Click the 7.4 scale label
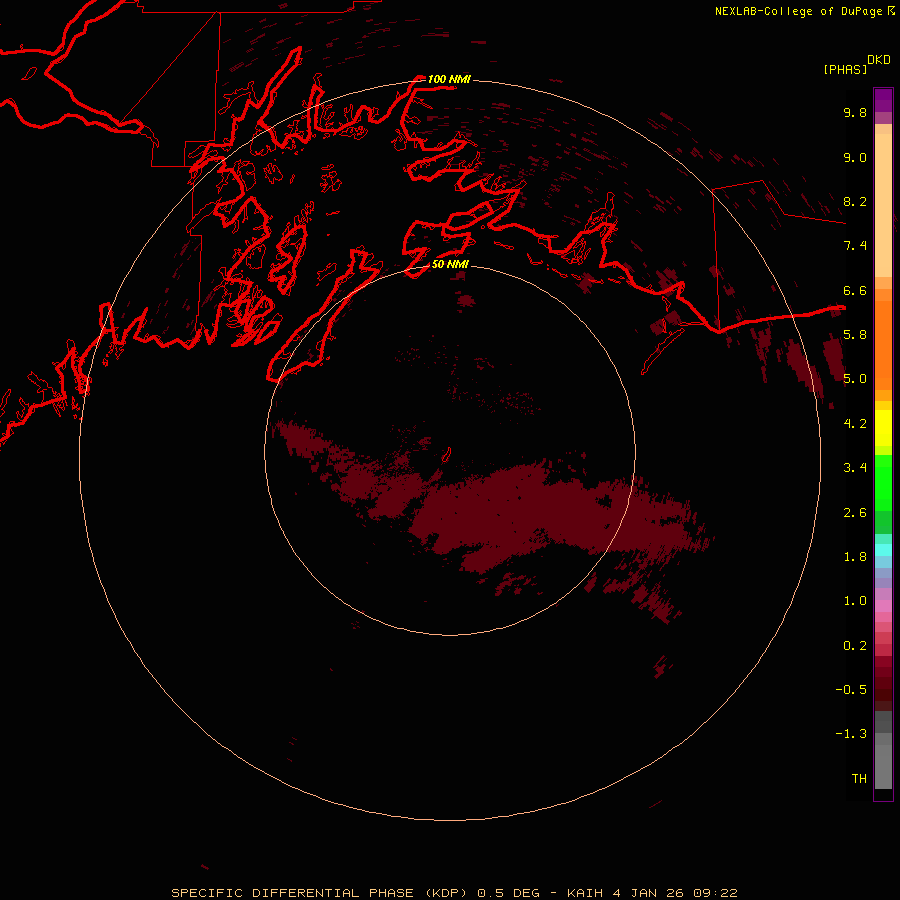This screenshot has height=900, width=900. (855, 246)
